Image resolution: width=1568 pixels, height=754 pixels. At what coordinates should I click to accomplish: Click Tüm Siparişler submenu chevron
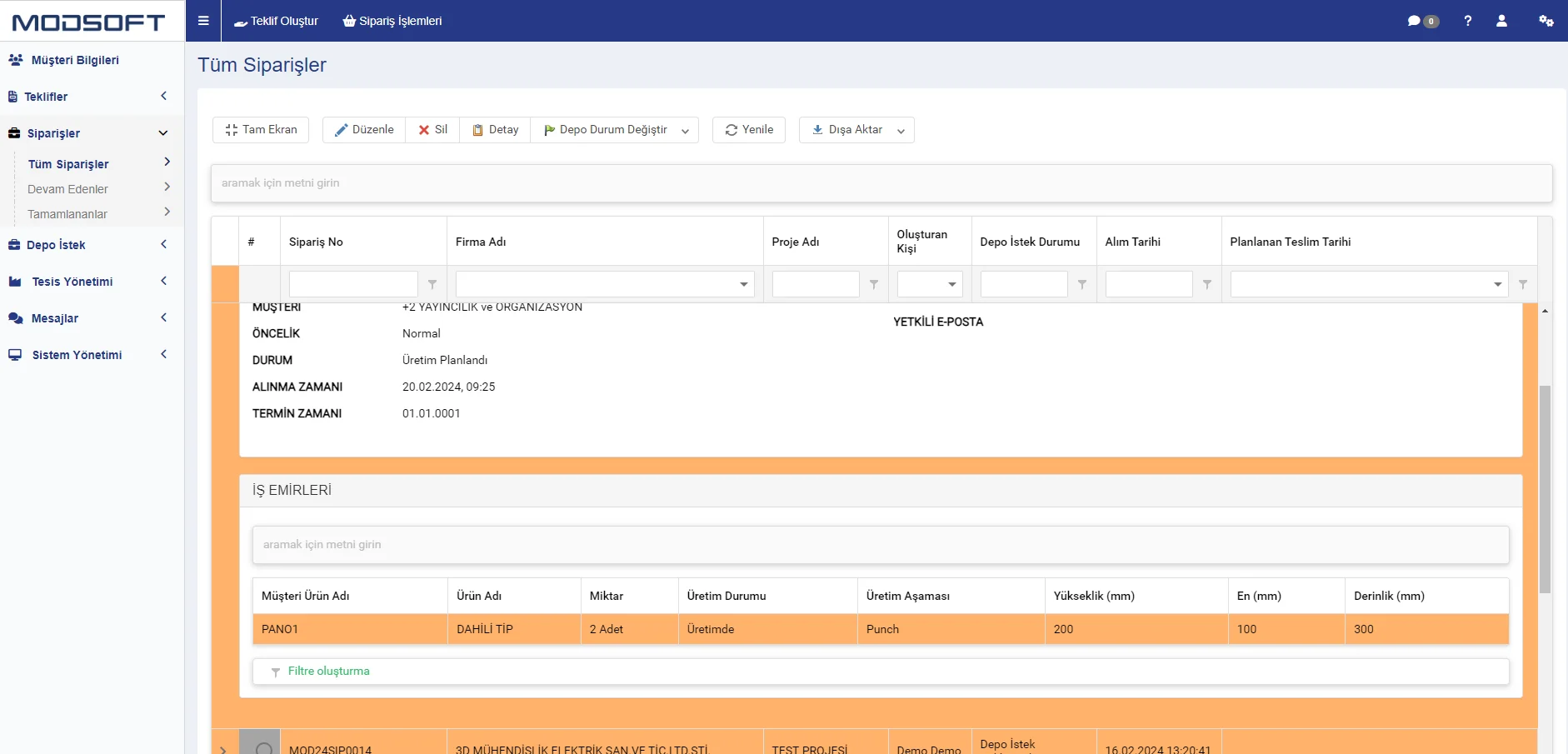[167, 162]
